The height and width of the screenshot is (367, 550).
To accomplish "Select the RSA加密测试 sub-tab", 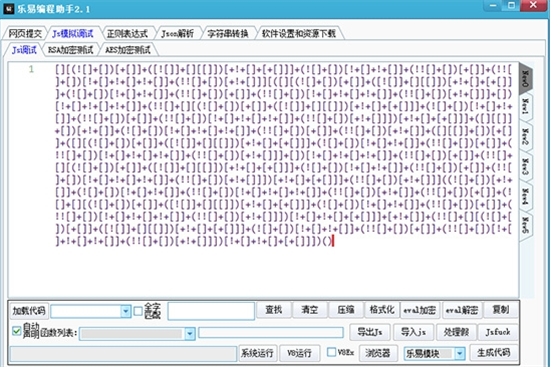I will tap(71, 50).
